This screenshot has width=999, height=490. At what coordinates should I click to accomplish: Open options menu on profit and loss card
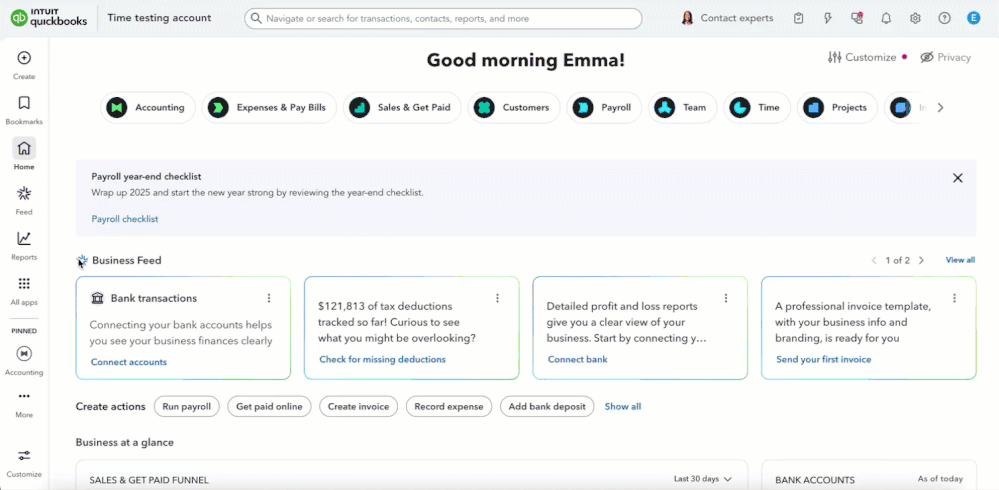click(x=726, y=298)
